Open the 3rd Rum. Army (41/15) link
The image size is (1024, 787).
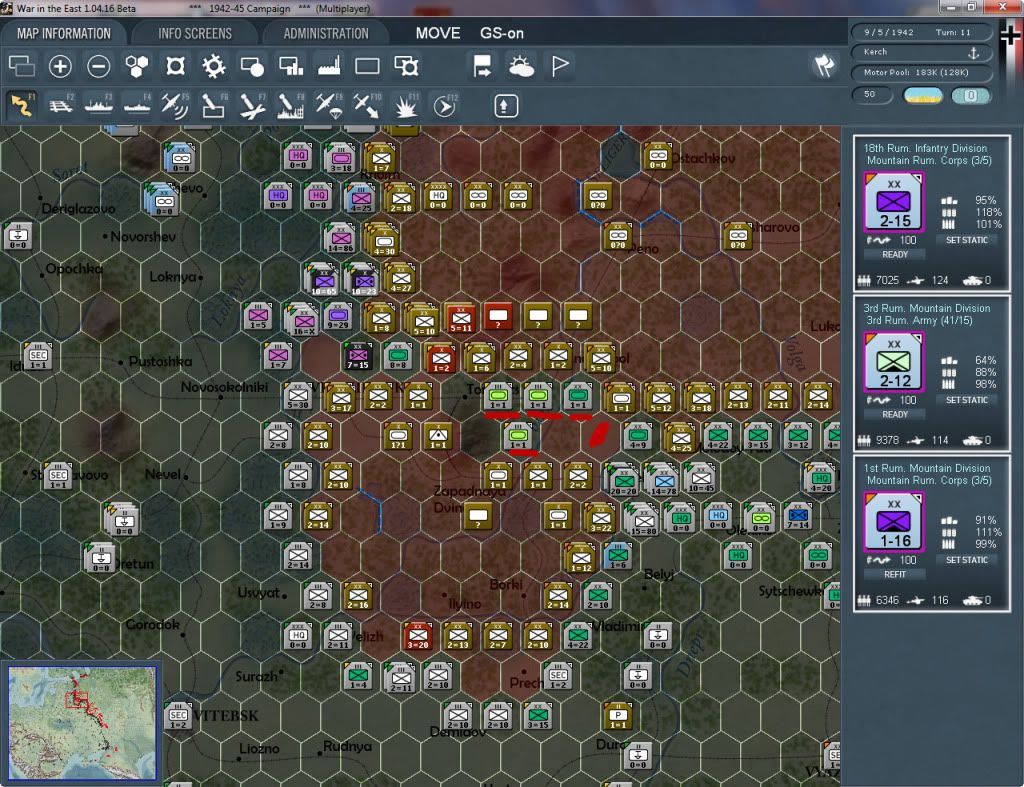pos(919,321)
